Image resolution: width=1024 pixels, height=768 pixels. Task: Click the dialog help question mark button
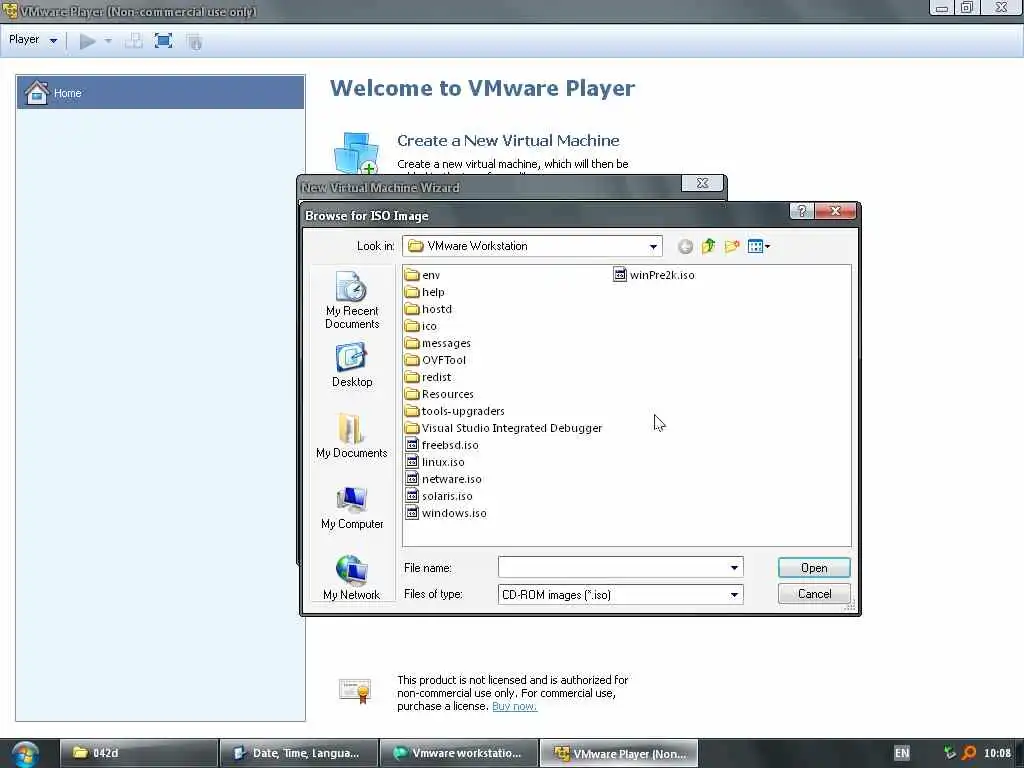(802, 211)
